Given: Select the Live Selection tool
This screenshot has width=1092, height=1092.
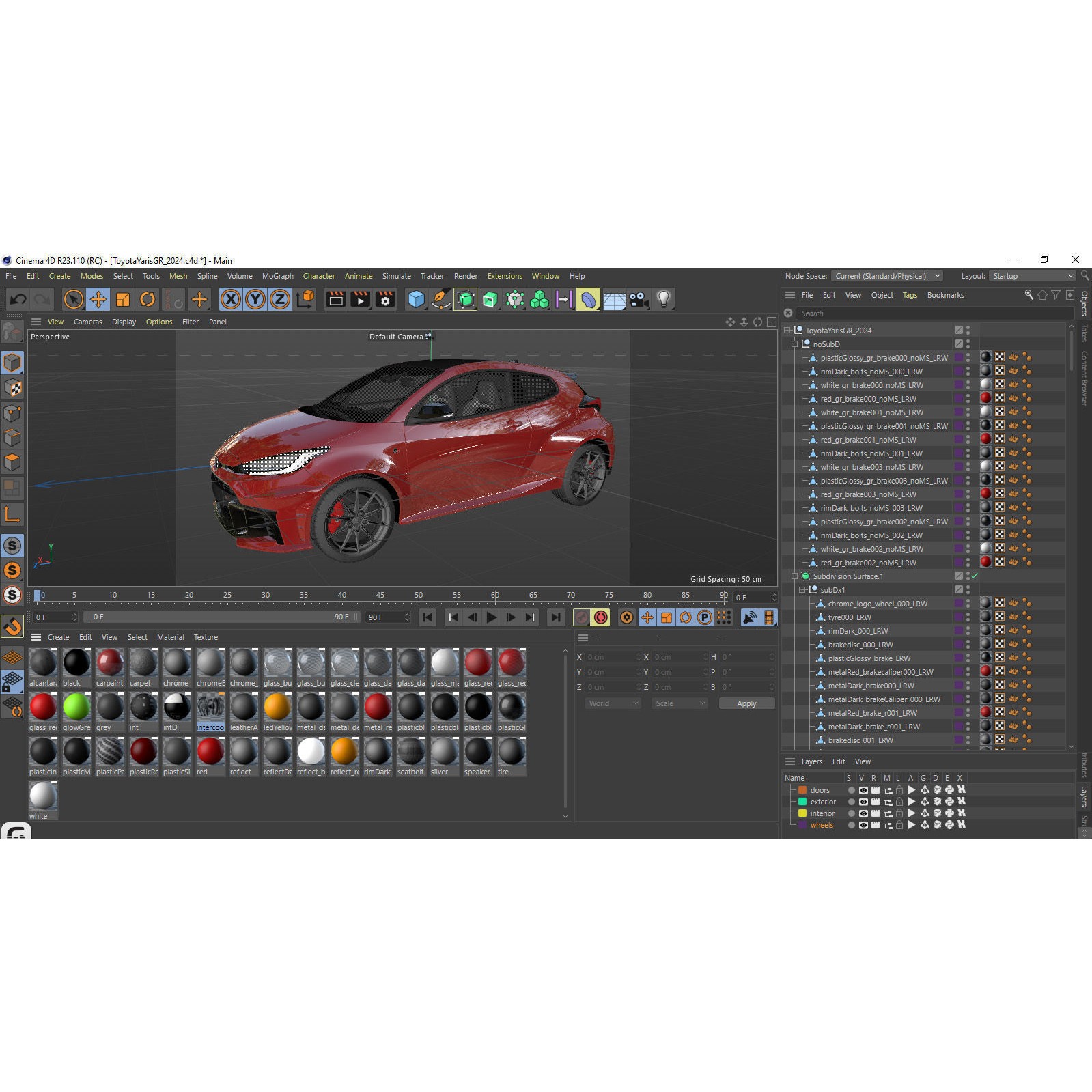Looking at the screenshot, I should [73, 299].
